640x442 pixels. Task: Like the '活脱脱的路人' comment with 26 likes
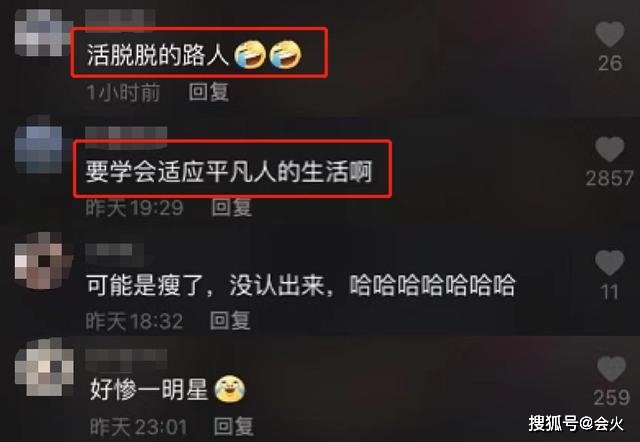click(610, 34)
